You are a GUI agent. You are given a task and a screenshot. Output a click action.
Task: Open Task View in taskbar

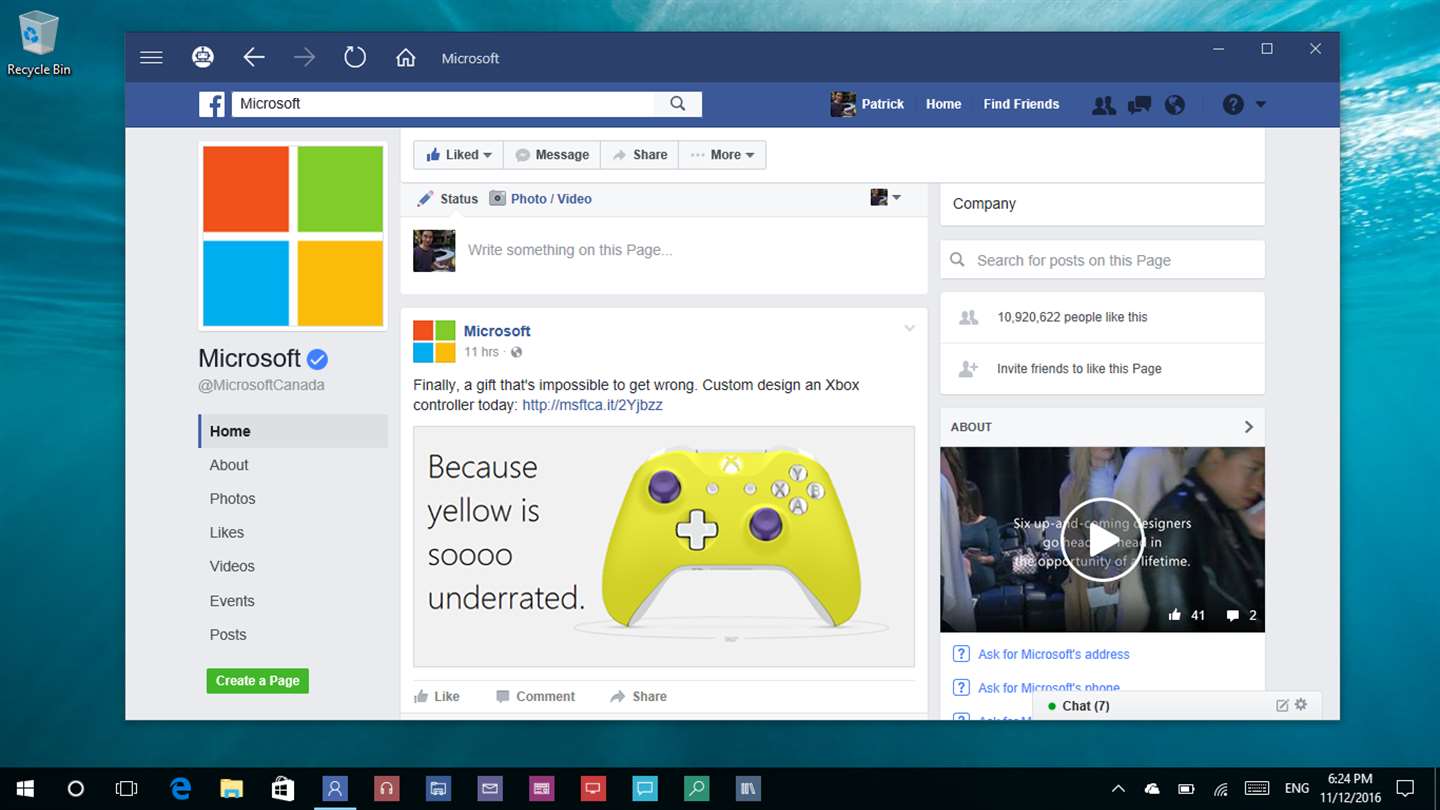tap(126, 788)
